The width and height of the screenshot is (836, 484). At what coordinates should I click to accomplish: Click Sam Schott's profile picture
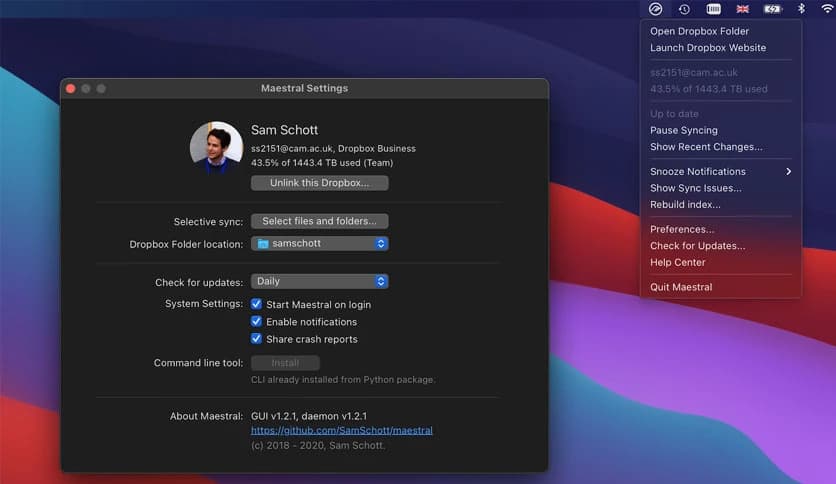click(216, 148)
